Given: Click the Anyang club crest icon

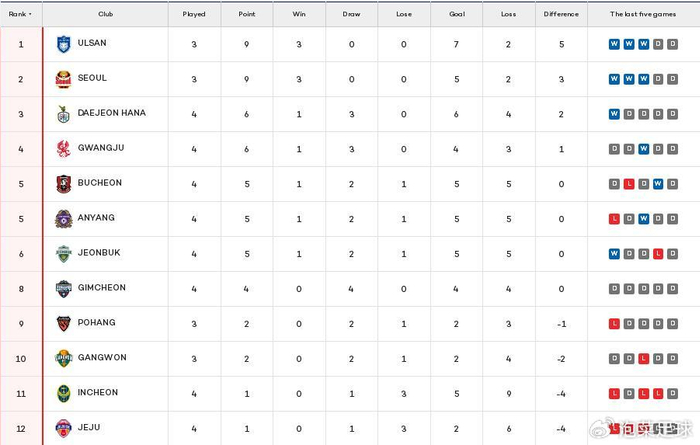Looking at the screenshot, I should [63, 219].
